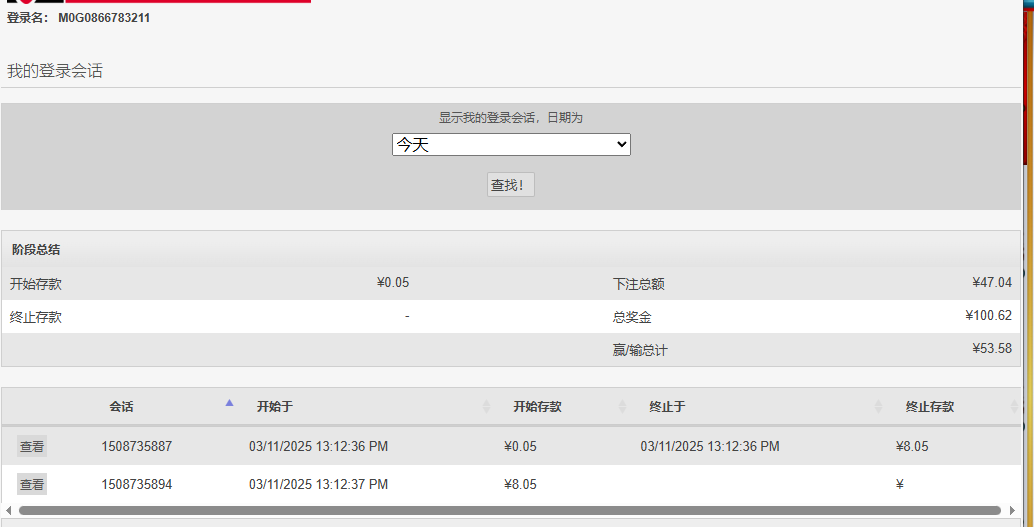Click the sort arrow on 会话 column
Screen dimensions: 1034x527
coord(229,403)
